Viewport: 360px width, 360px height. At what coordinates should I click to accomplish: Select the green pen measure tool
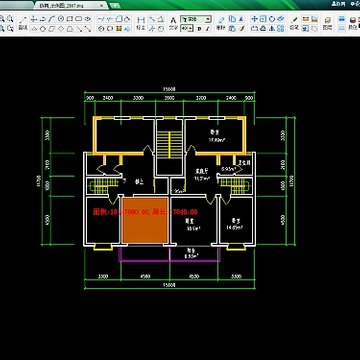click(294, 20)
